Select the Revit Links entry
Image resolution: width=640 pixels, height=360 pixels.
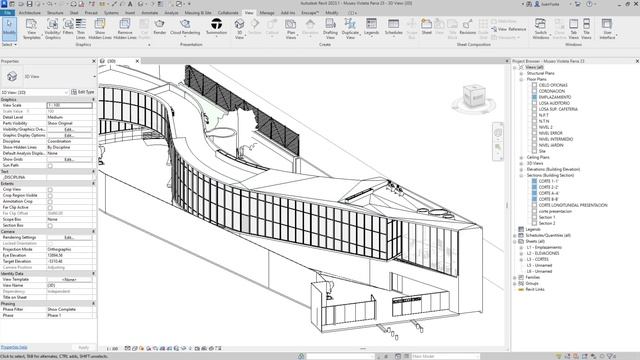(535, 289)
